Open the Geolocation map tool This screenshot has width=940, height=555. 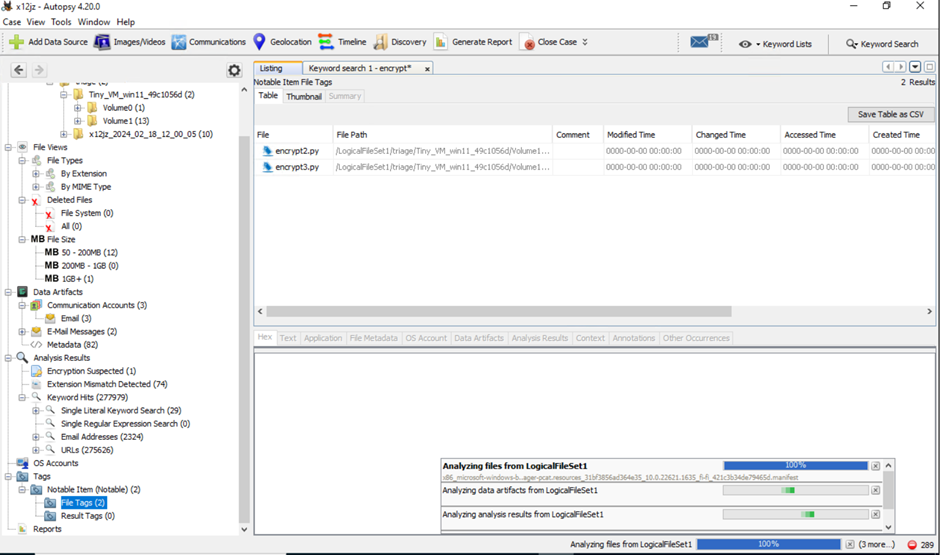282,42
